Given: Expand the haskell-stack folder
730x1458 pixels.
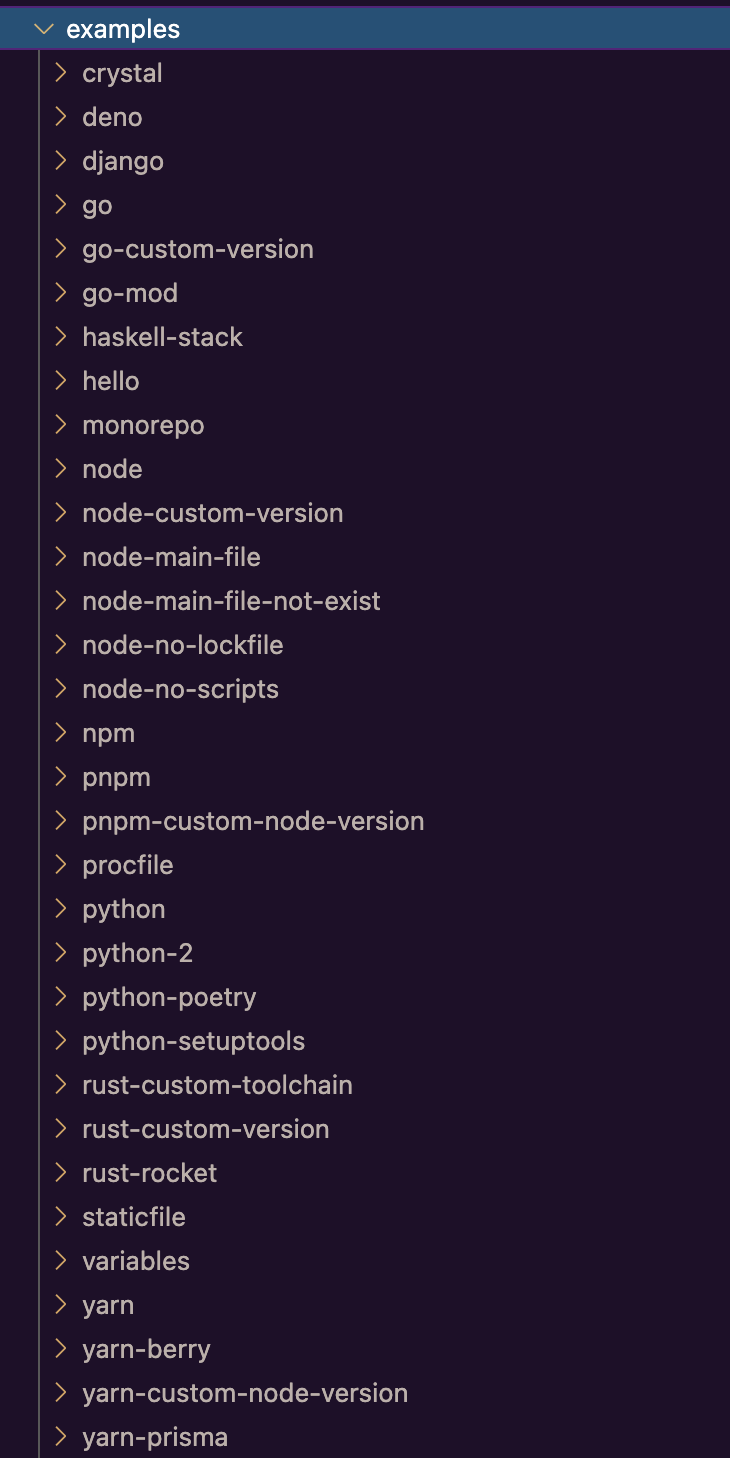Looking at the screenshot, I should [x=60, y=336].
